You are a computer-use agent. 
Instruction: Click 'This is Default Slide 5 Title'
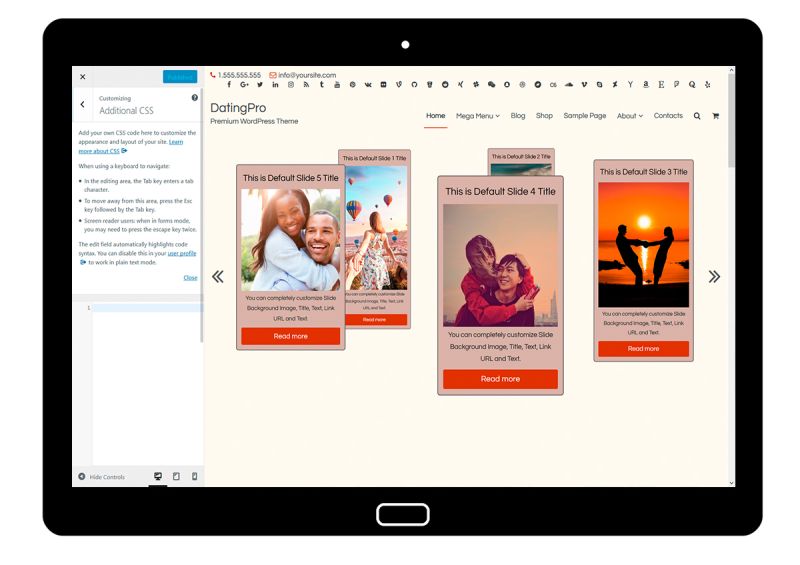pyautogui.click(x=290, y=178)
